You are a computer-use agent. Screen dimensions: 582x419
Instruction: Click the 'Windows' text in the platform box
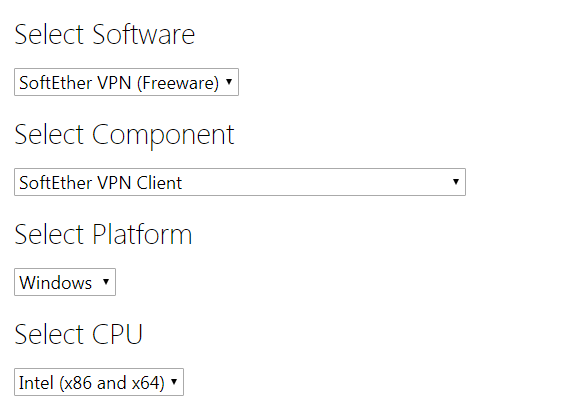[x=56, y=283]
